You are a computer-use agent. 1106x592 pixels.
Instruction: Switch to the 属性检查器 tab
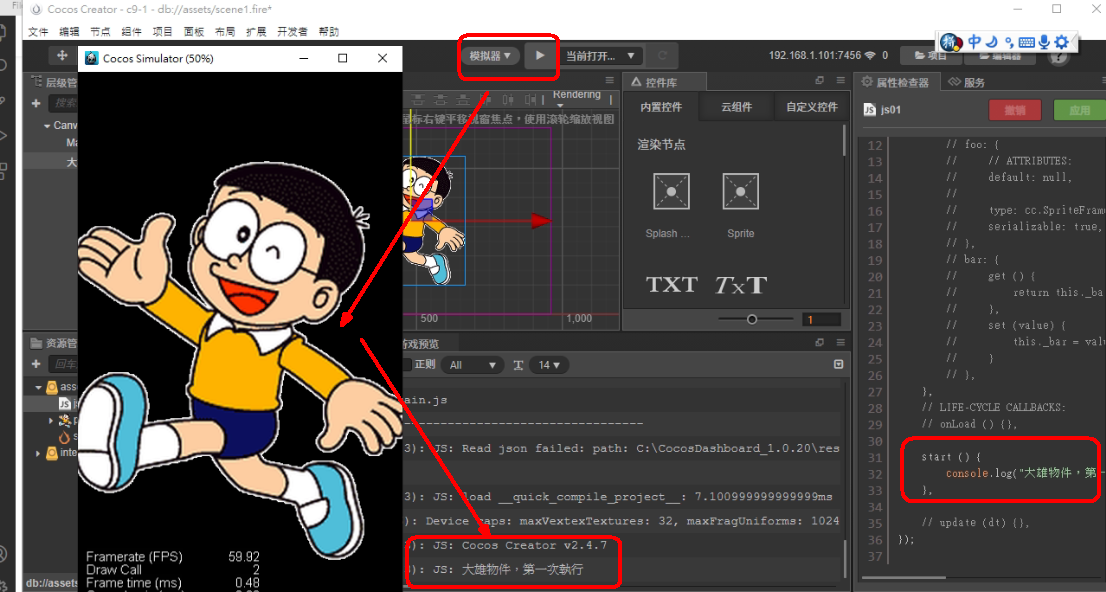pos(896,83)
